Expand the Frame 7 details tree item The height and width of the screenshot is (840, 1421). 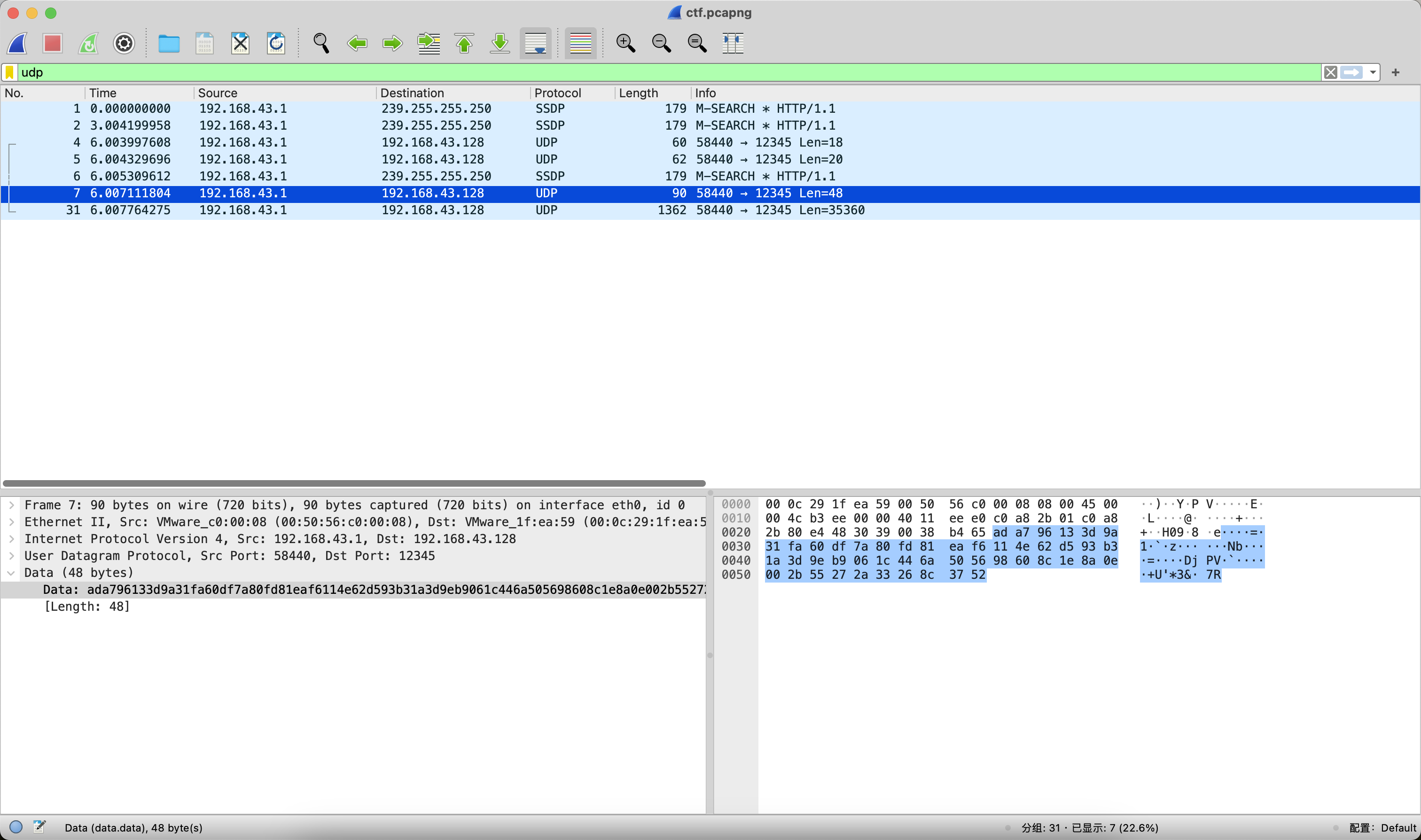point(12,505)
